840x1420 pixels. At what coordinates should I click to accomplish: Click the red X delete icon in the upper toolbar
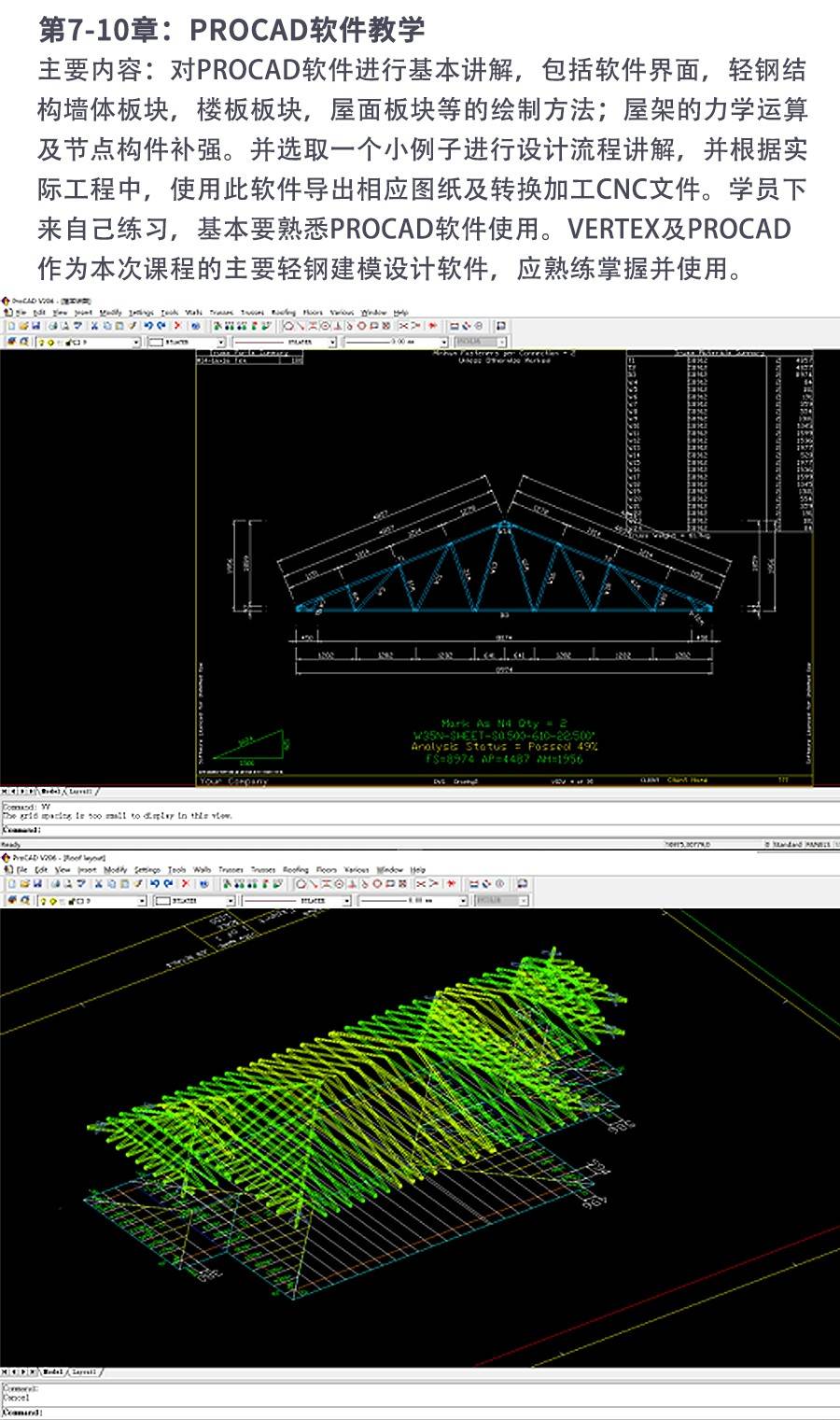177,326
